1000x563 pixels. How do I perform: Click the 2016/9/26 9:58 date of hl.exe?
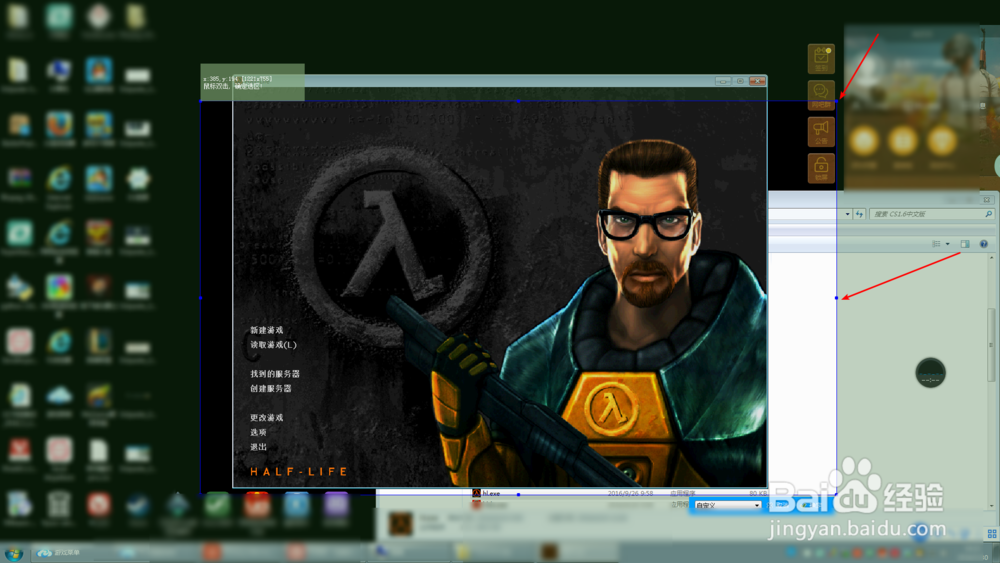(x=629, y=494)
